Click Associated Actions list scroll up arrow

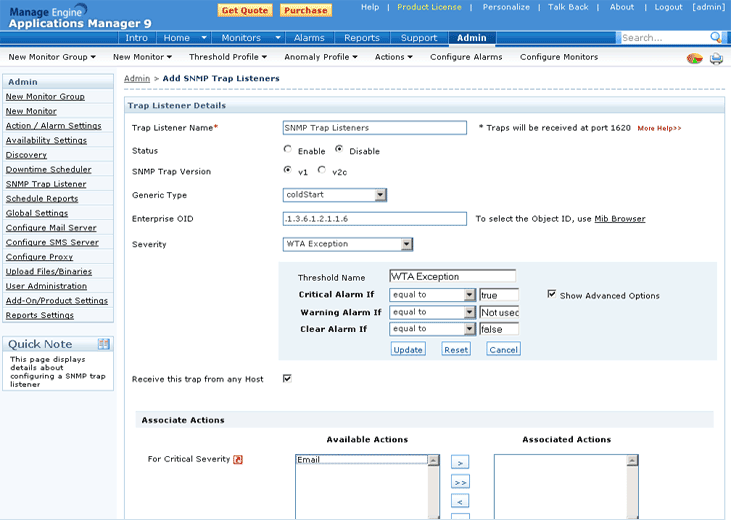click(x=632, y=461)
